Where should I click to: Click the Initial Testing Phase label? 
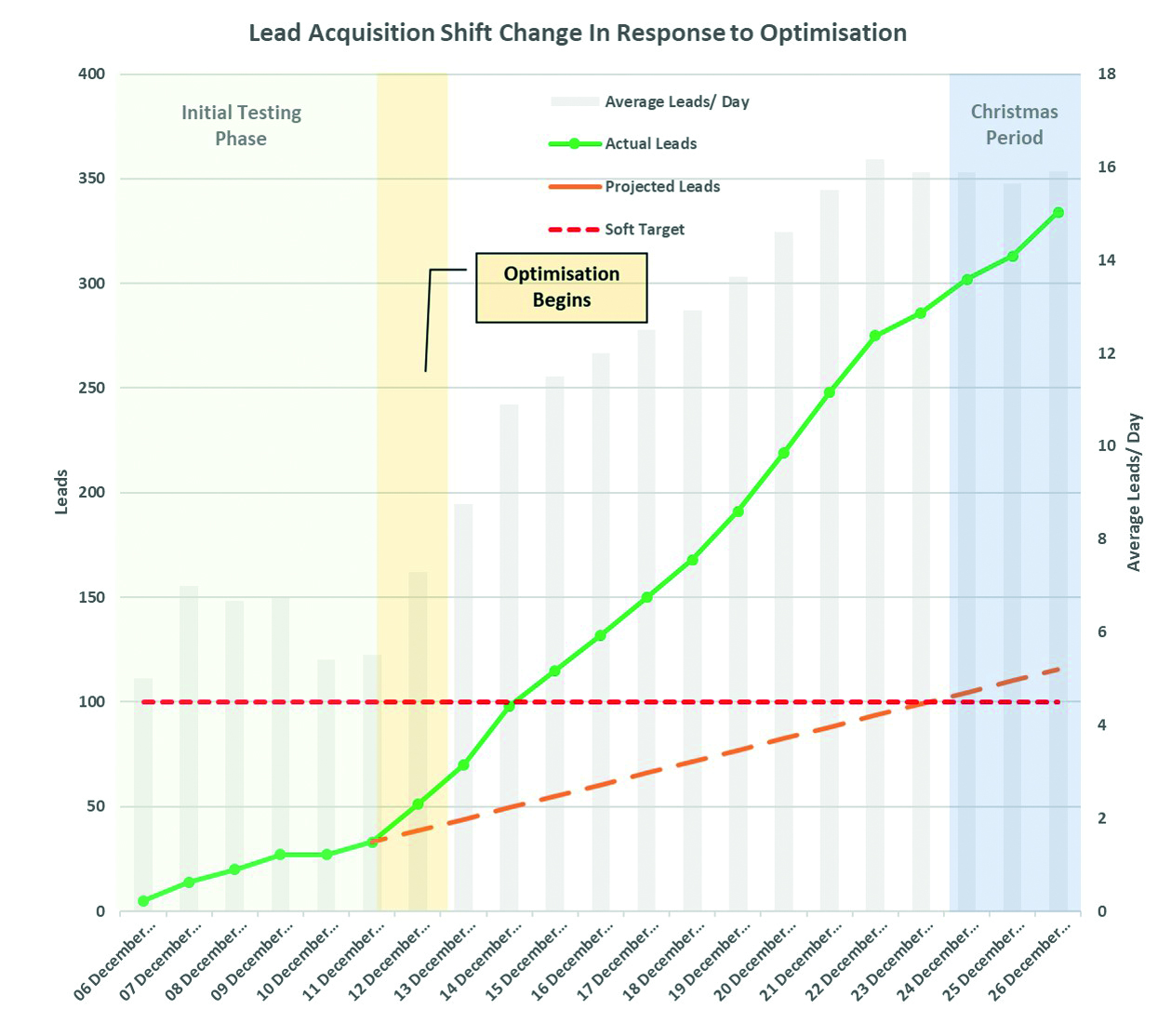coord(241,126)
